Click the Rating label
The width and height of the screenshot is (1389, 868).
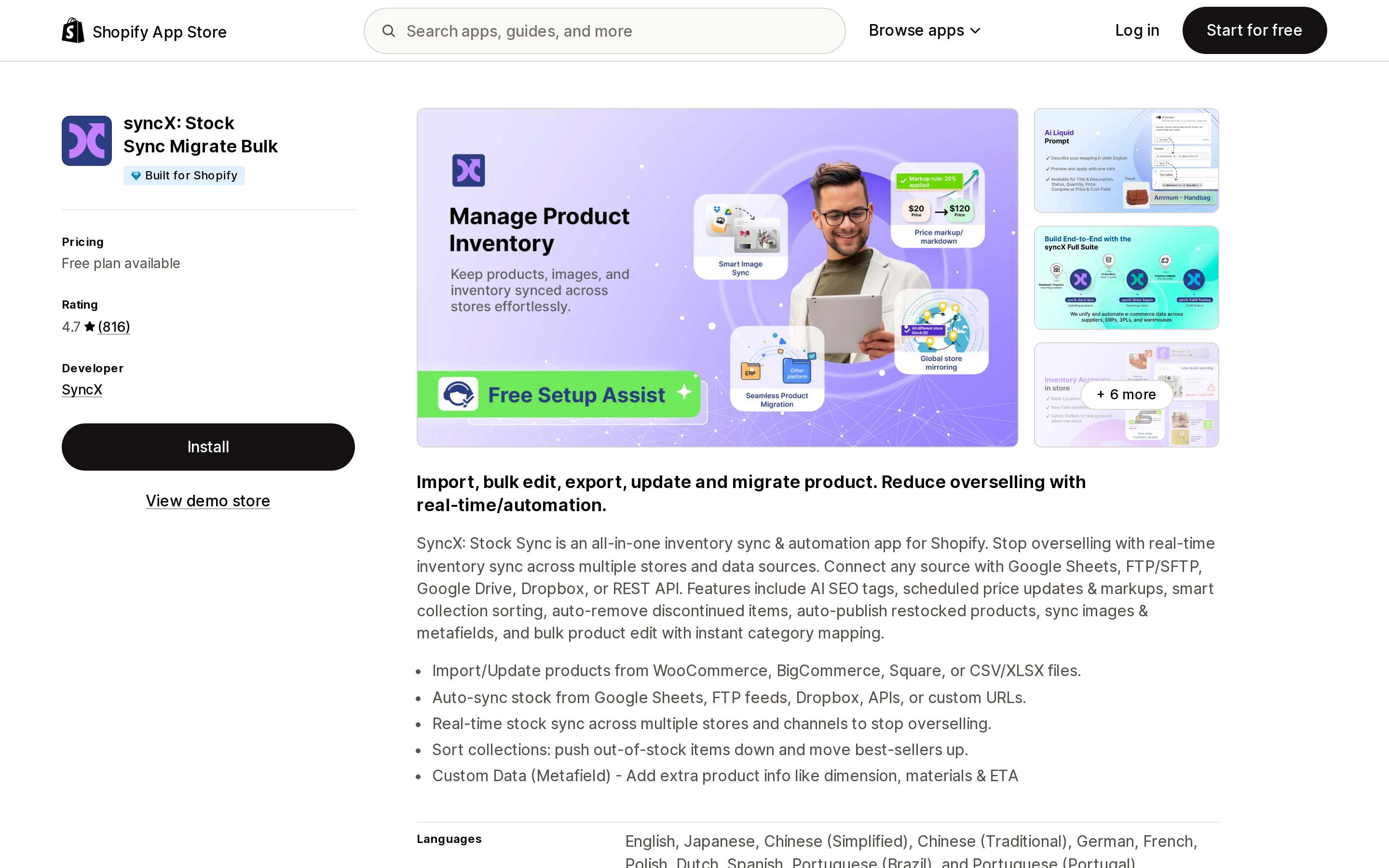click(80, 305)
